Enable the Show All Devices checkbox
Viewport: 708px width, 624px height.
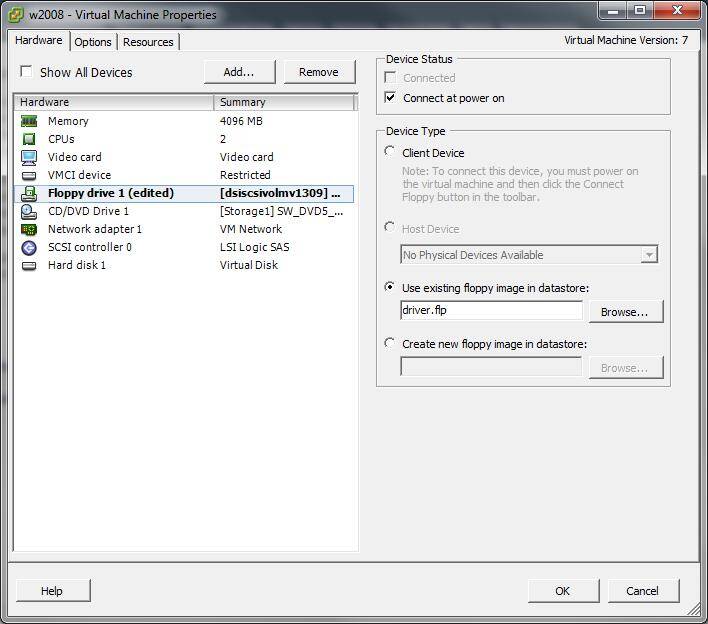(26, 72)
